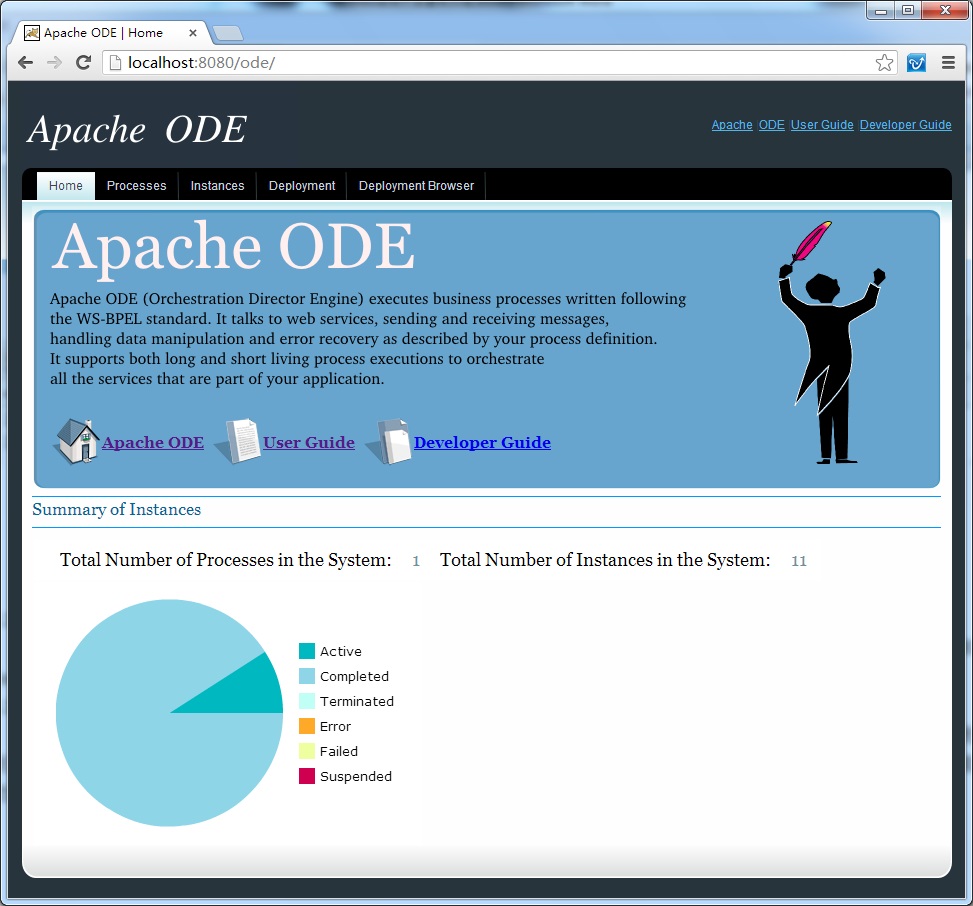Open Developer Guide link in header
Image resolution: width=973 pixels, height=906 pixels.
click(905, 125)
